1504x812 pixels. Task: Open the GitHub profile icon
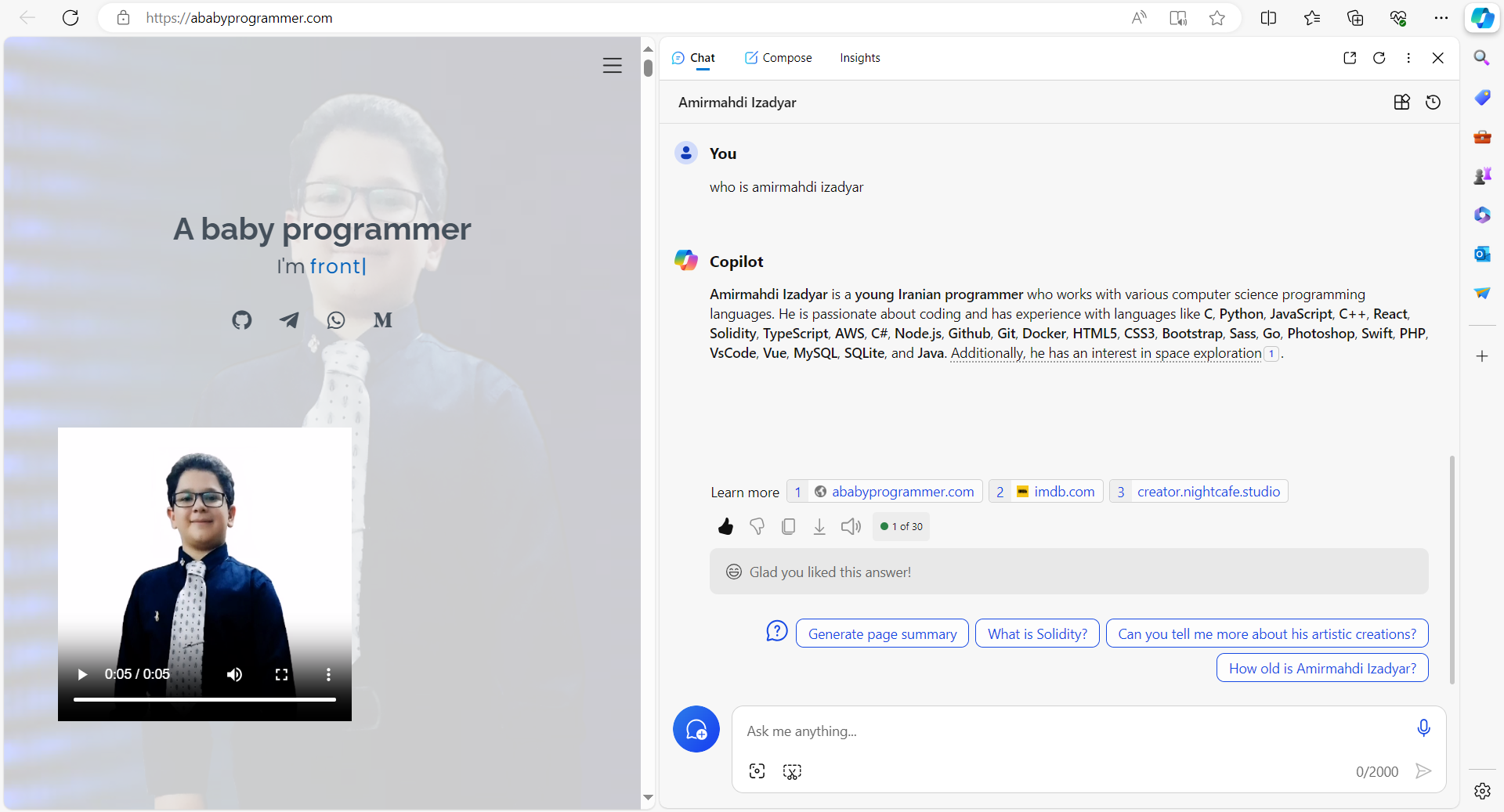(242, 319)
